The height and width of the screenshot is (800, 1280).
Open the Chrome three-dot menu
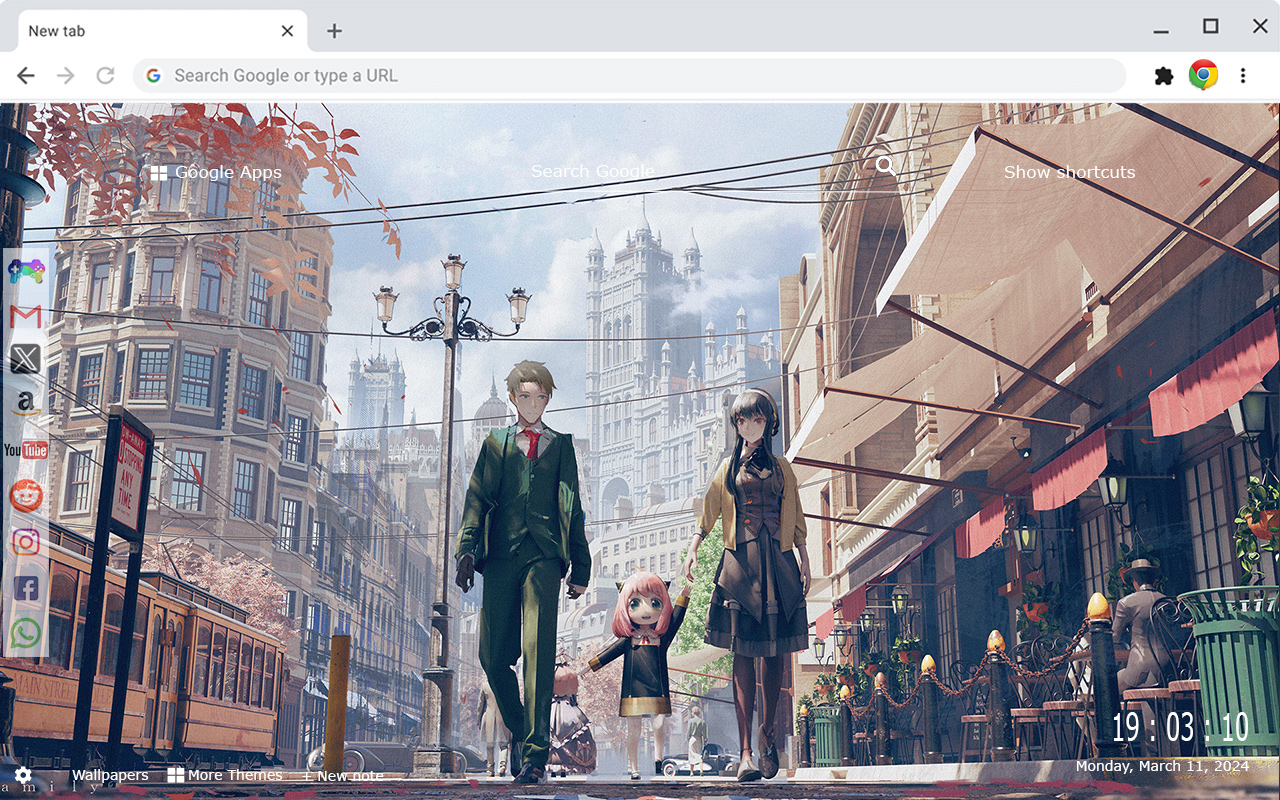tap(1243, 74)
